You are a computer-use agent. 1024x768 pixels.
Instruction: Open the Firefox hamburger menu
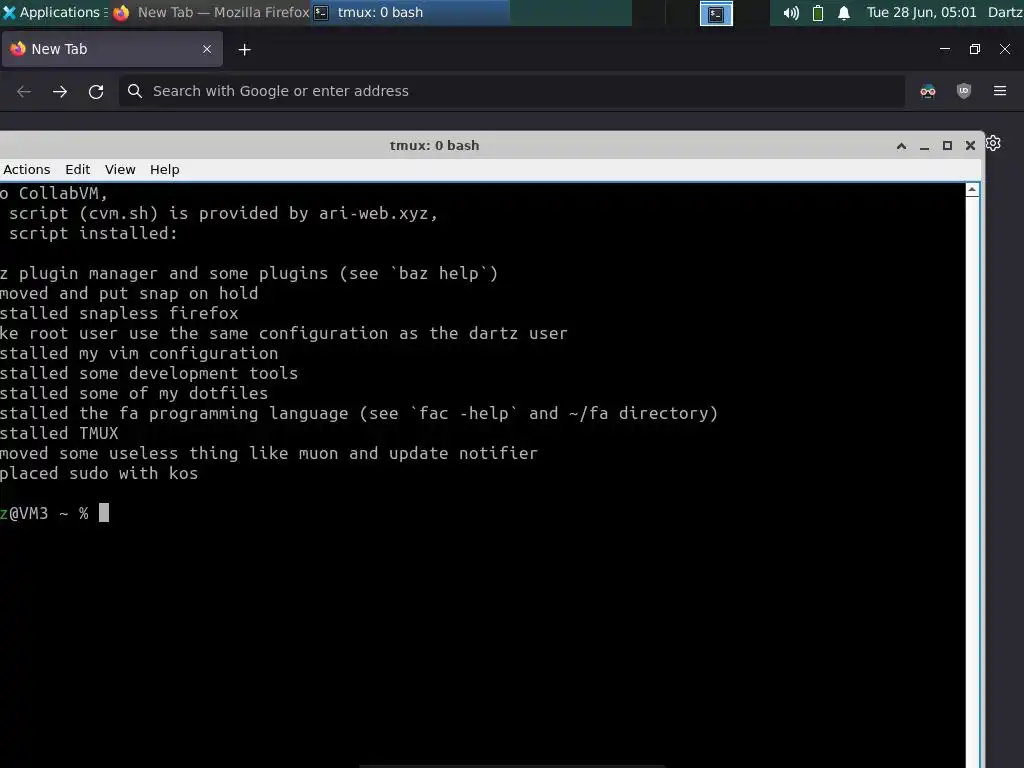(1000, 91)
